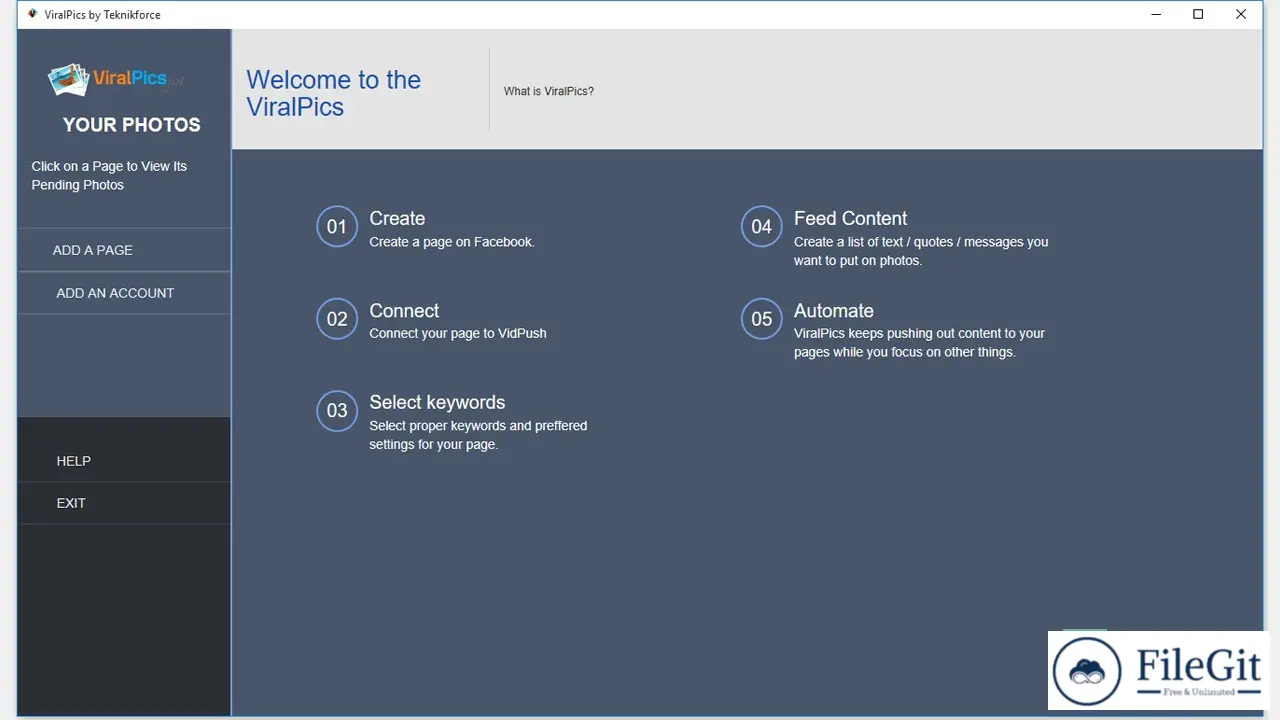The height and width of the screenshot is (720, 1280).
Task: Click EXIT in the sidebar
Action: (124, 503)
